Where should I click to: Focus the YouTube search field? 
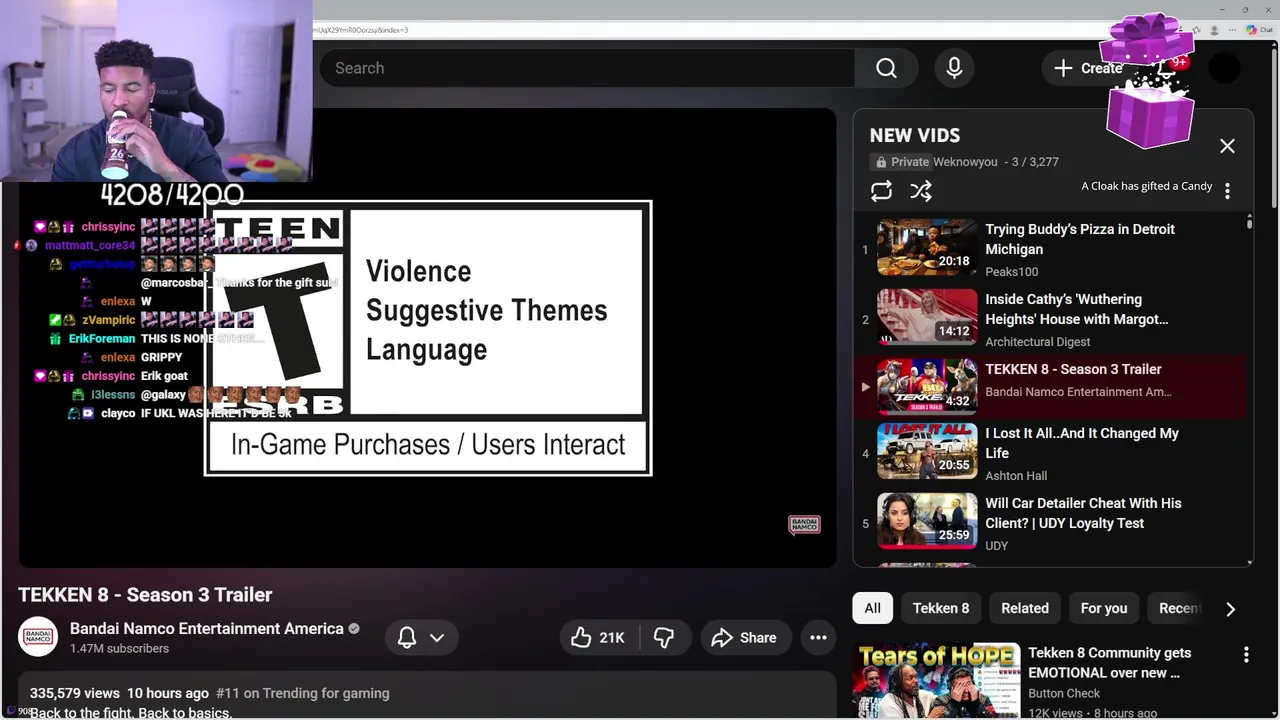[x=588, y=68]
